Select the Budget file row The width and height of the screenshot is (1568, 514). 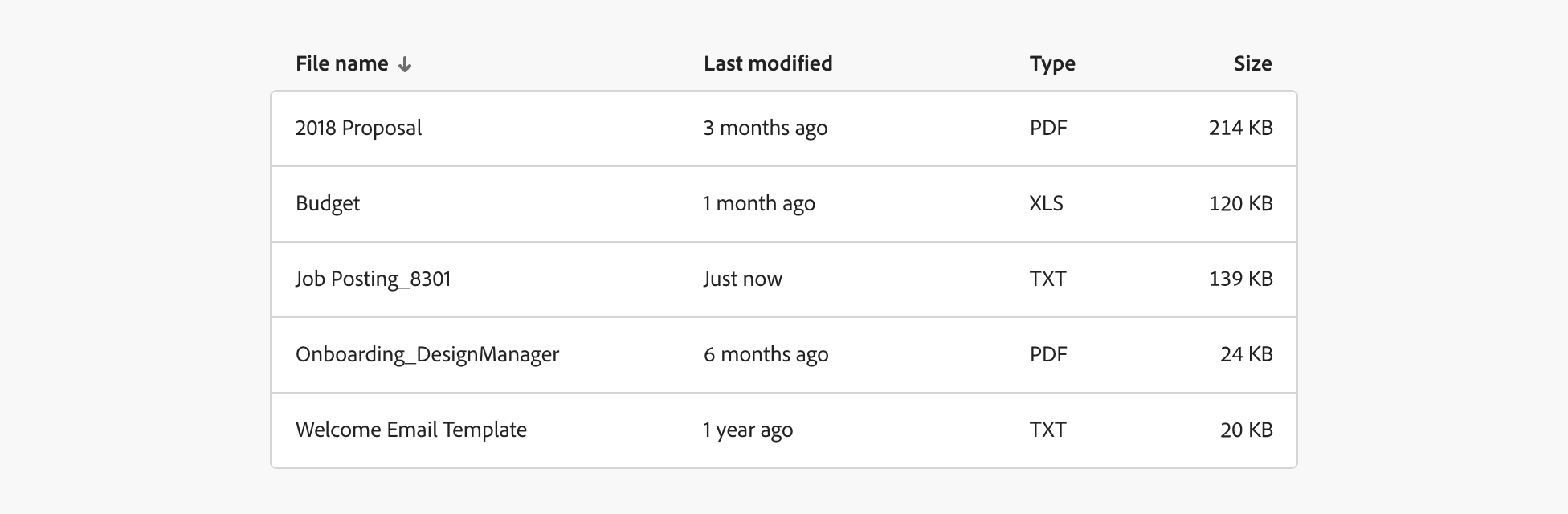pyautogui.click(x=328, y=204)
